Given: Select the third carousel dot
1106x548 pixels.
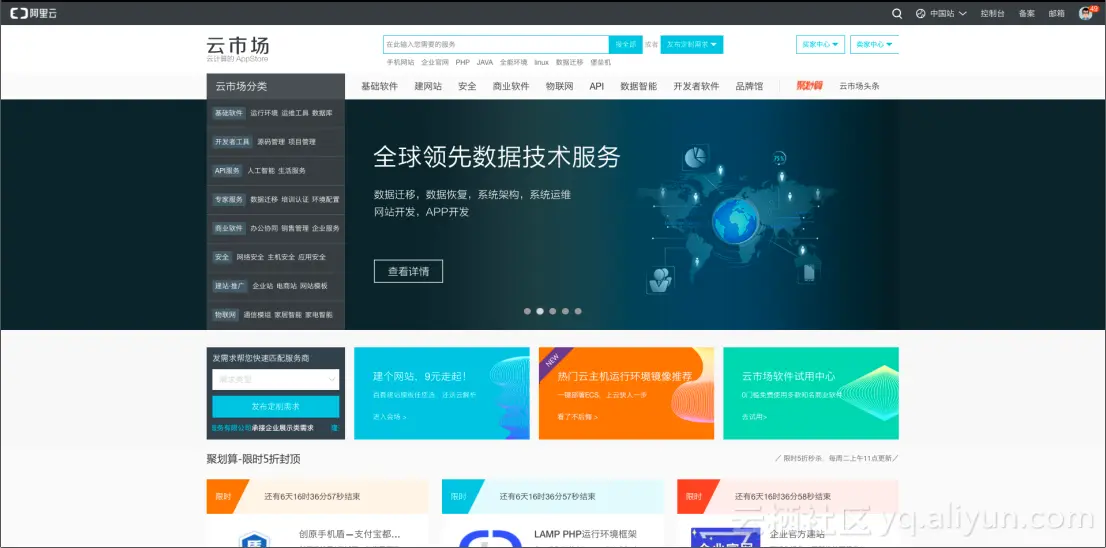Looking at the screenshot, I should (x=552, y=311).
